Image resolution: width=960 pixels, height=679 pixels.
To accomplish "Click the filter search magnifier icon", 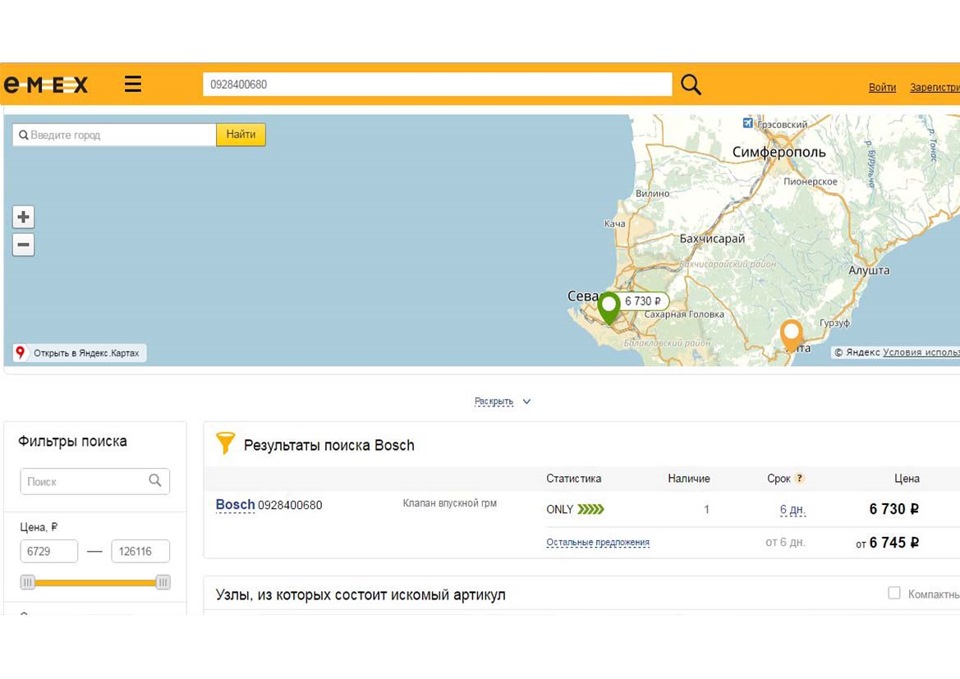I will coord(156,481).
